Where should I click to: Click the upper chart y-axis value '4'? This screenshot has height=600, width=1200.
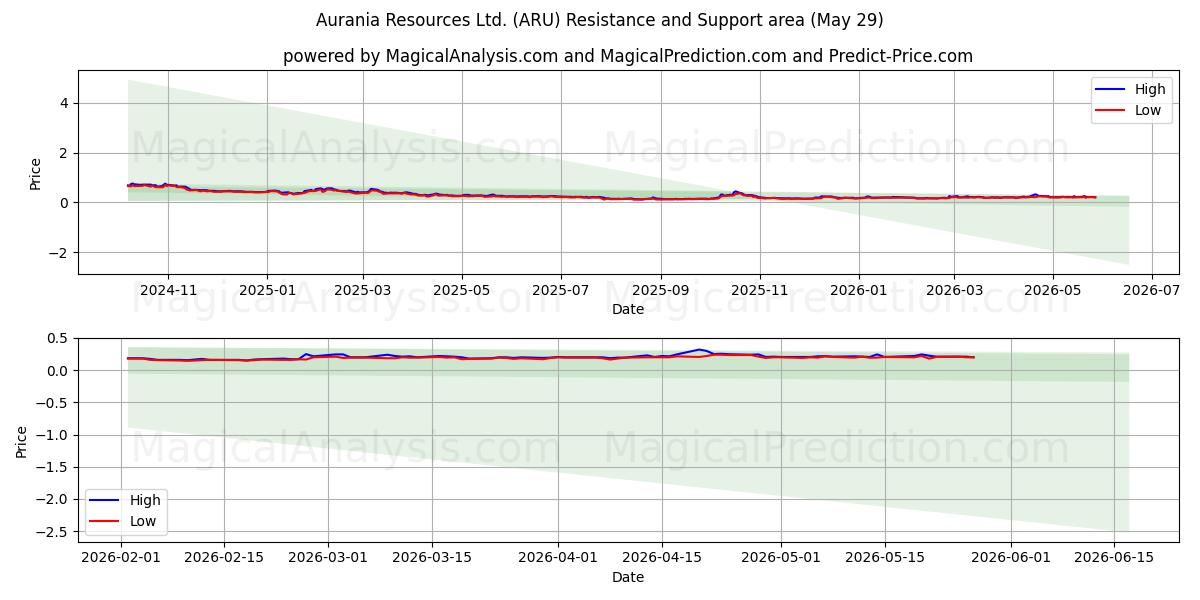(x=64, y=103)
